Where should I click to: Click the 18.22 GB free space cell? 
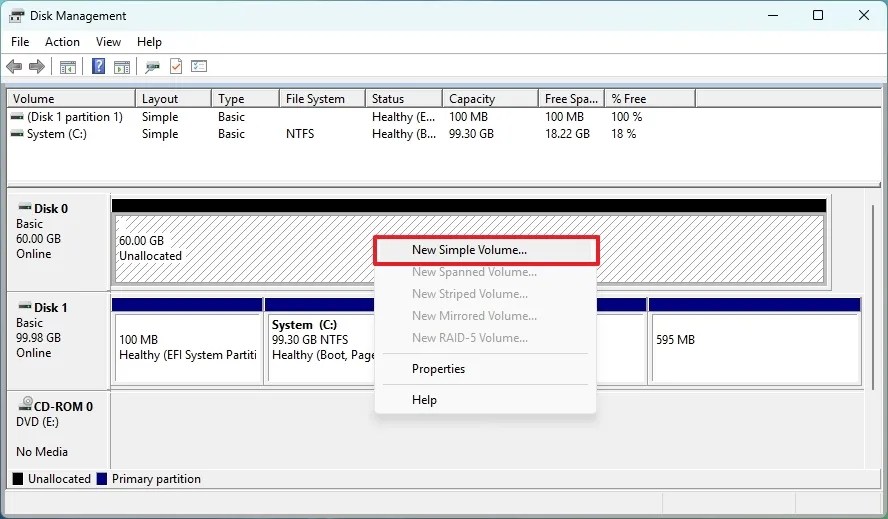[567, 134]
